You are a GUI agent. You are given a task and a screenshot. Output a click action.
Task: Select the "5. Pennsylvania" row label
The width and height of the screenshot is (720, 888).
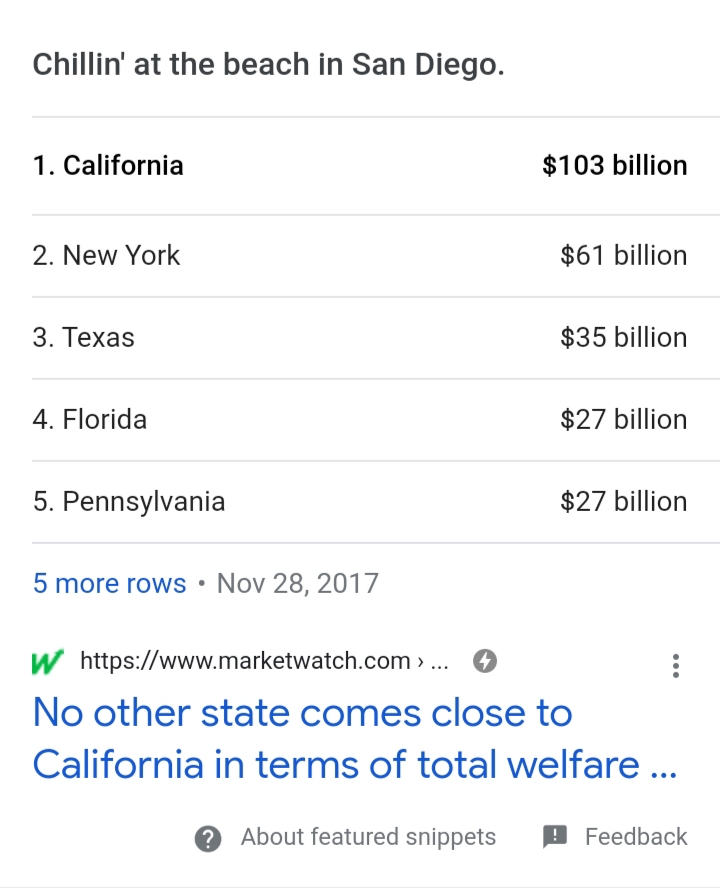129,501
